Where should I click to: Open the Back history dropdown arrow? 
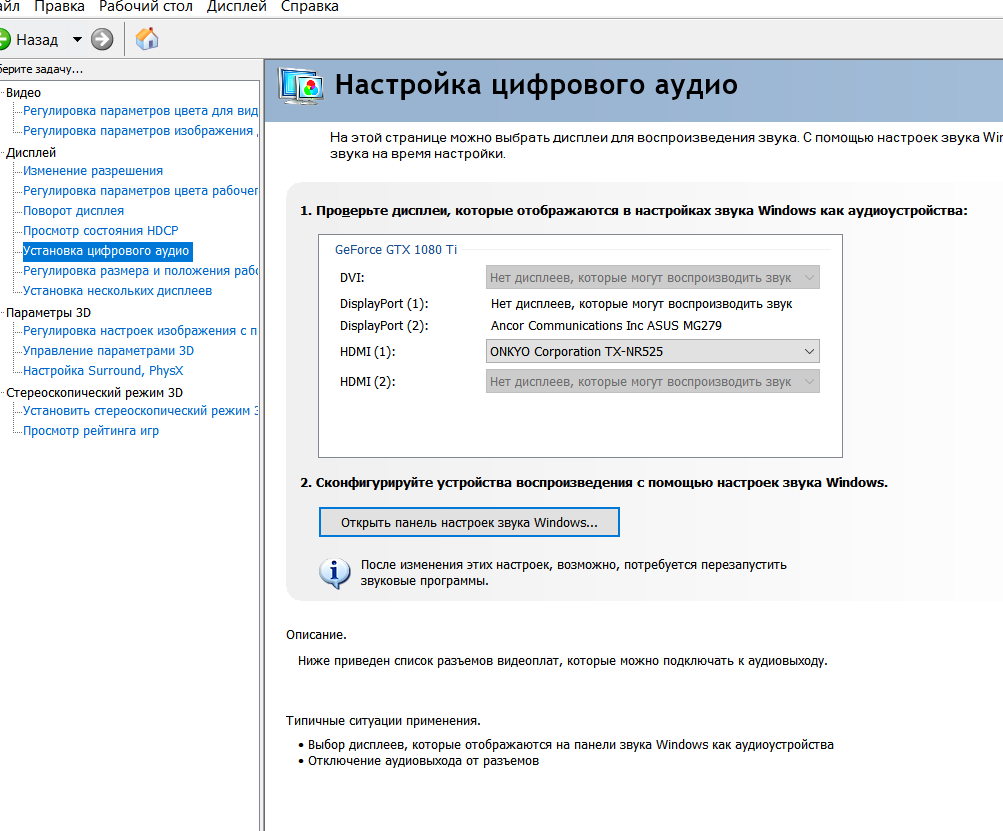(77, 40)
